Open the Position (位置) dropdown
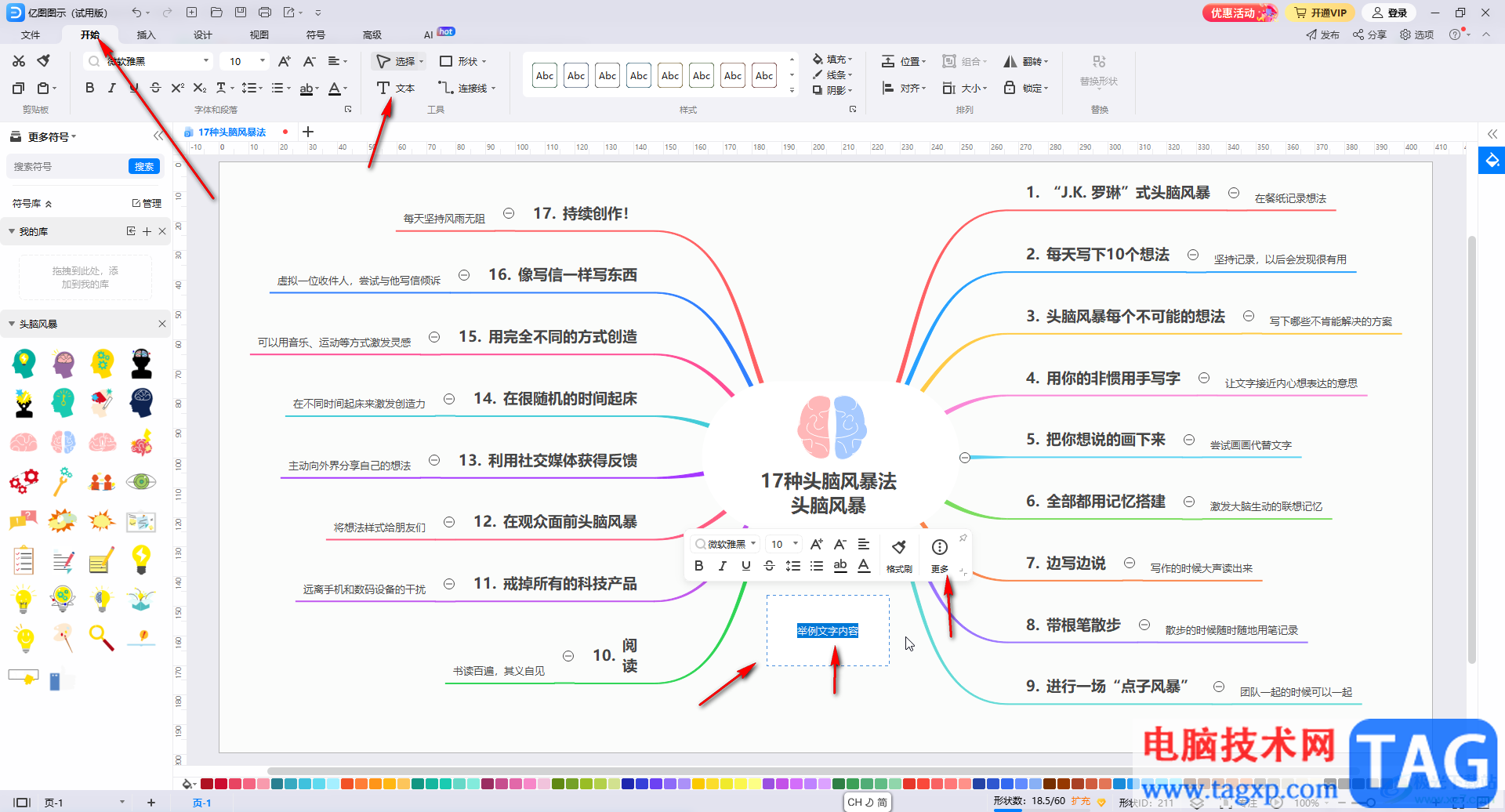Viewport: 1505px width, 812px height. [904, 61]
